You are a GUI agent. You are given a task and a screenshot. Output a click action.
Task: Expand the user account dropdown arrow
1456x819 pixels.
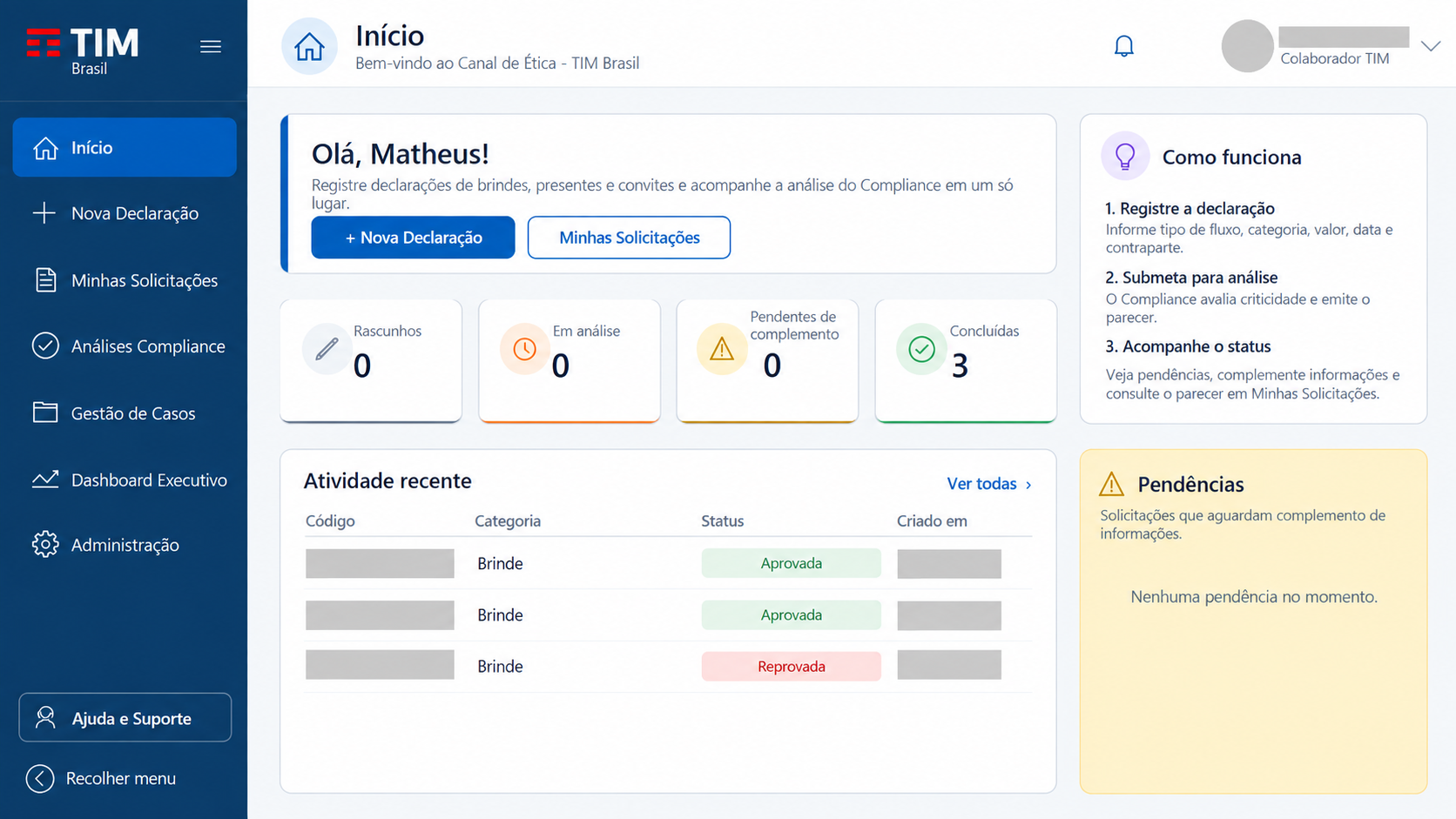click(x=1431, y=46)
